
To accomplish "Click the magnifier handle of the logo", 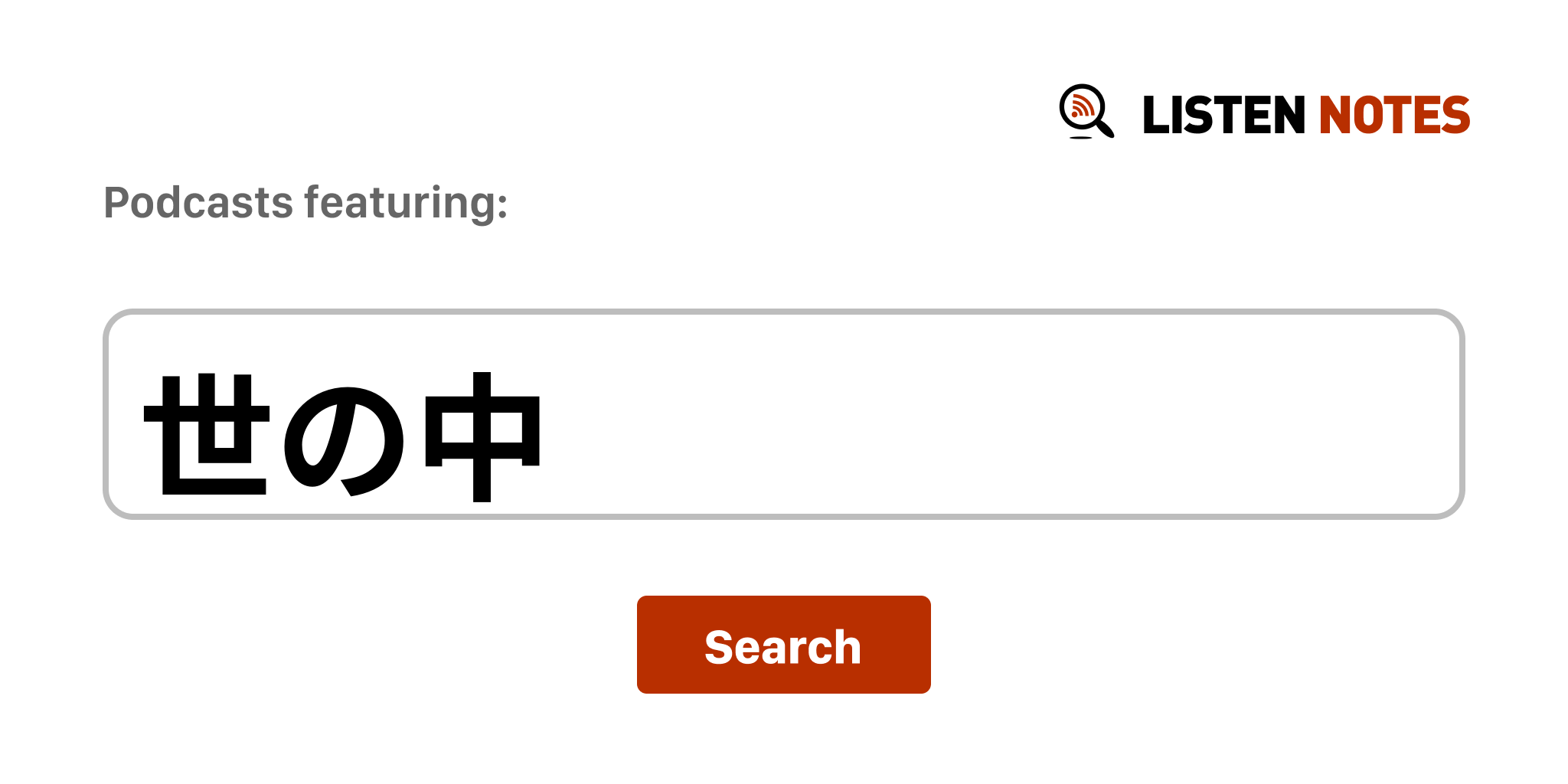I will click(x=1105, y=128).
